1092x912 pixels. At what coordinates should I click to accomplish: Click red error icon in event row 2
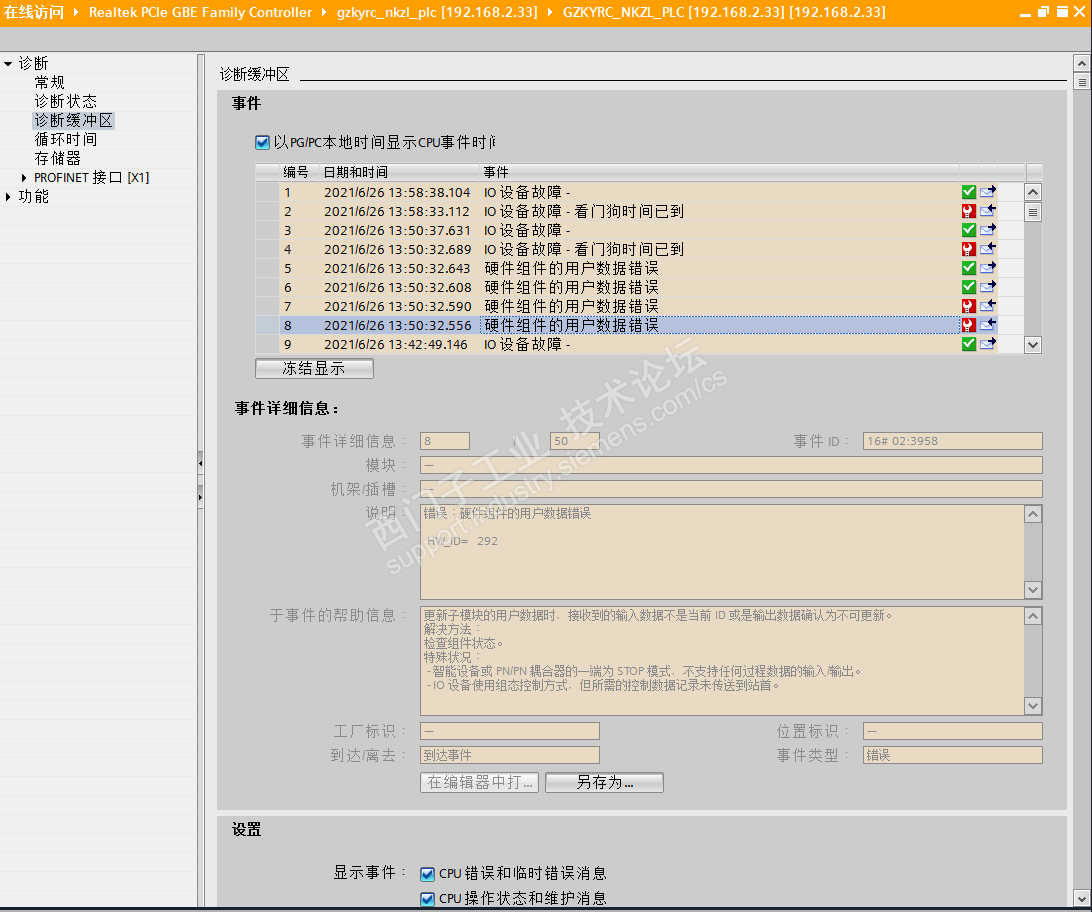point(968,211)
